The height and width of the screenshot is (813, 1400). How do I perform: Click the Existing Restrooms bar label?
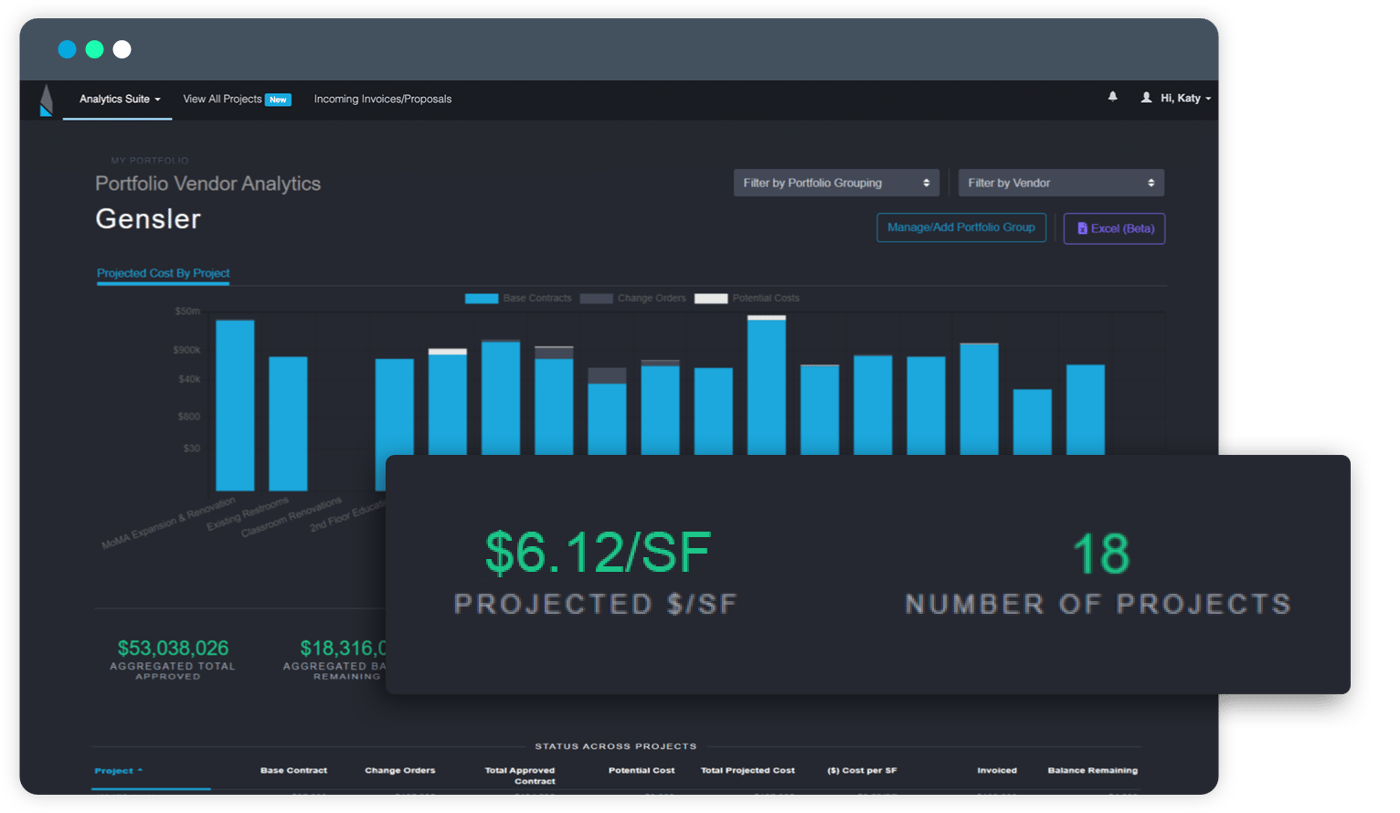pyautogui.click(x=248, y=513)
